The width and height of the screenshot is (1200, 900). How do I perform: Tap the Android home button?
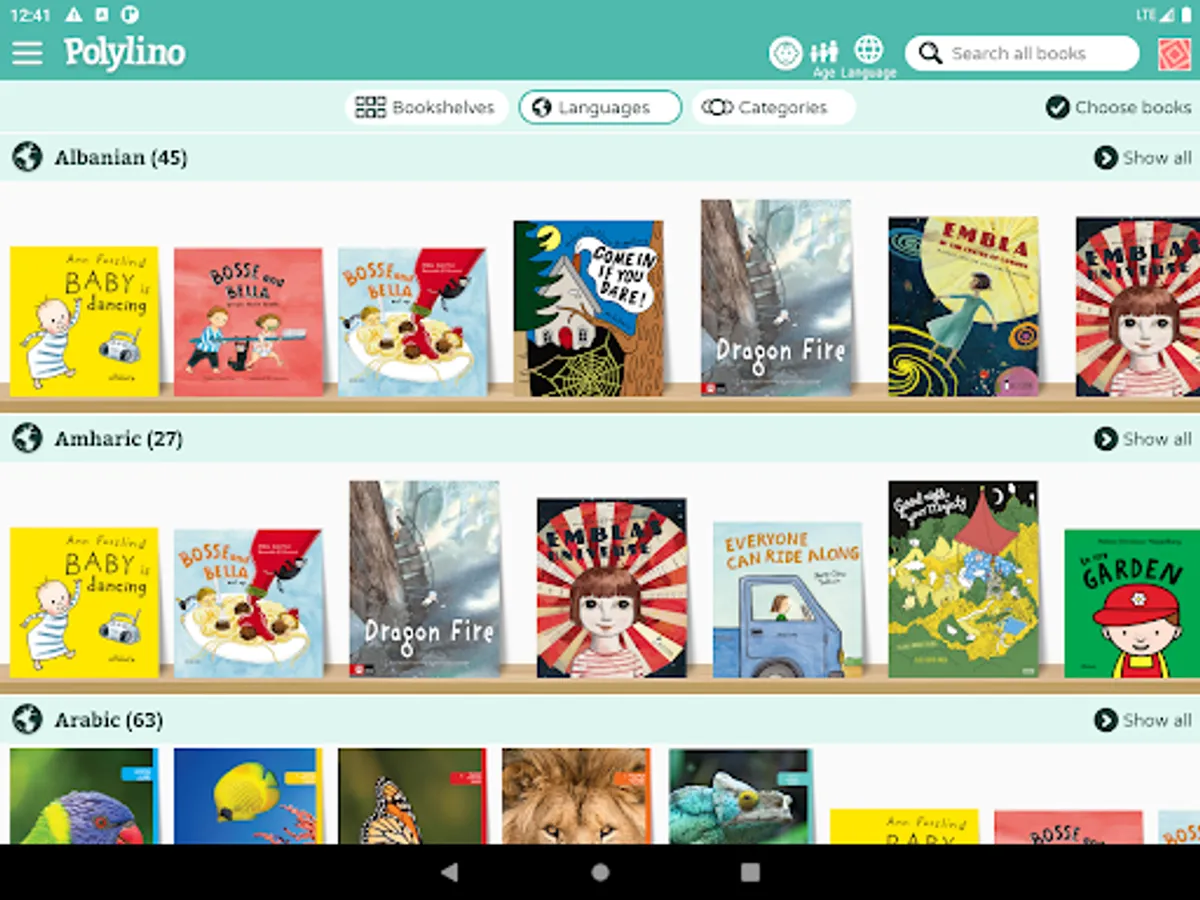click(600, 872)
